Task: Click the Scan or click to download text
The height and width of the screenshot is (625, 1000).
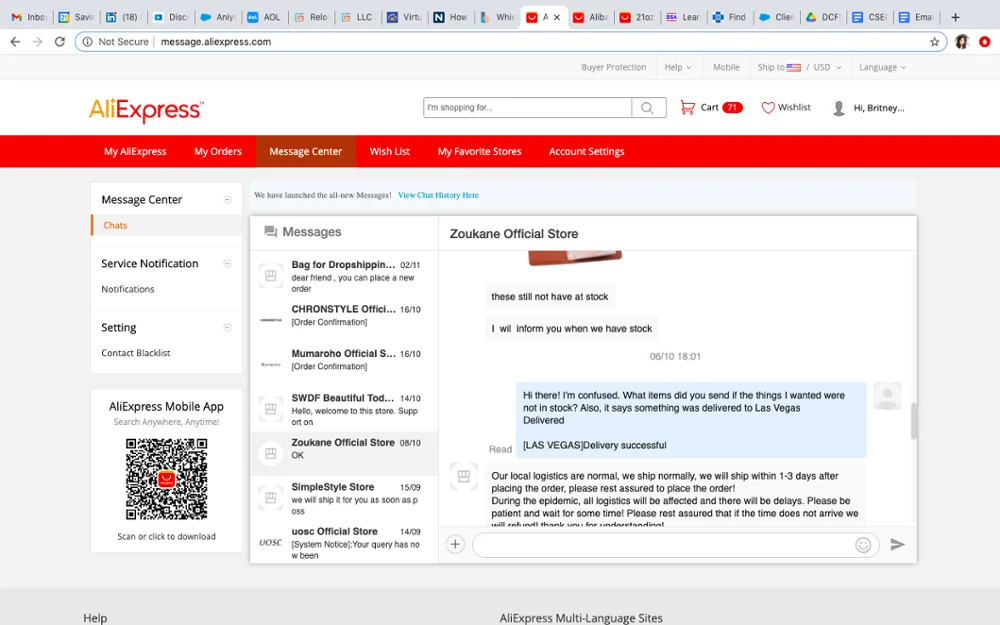Action: 166,536
